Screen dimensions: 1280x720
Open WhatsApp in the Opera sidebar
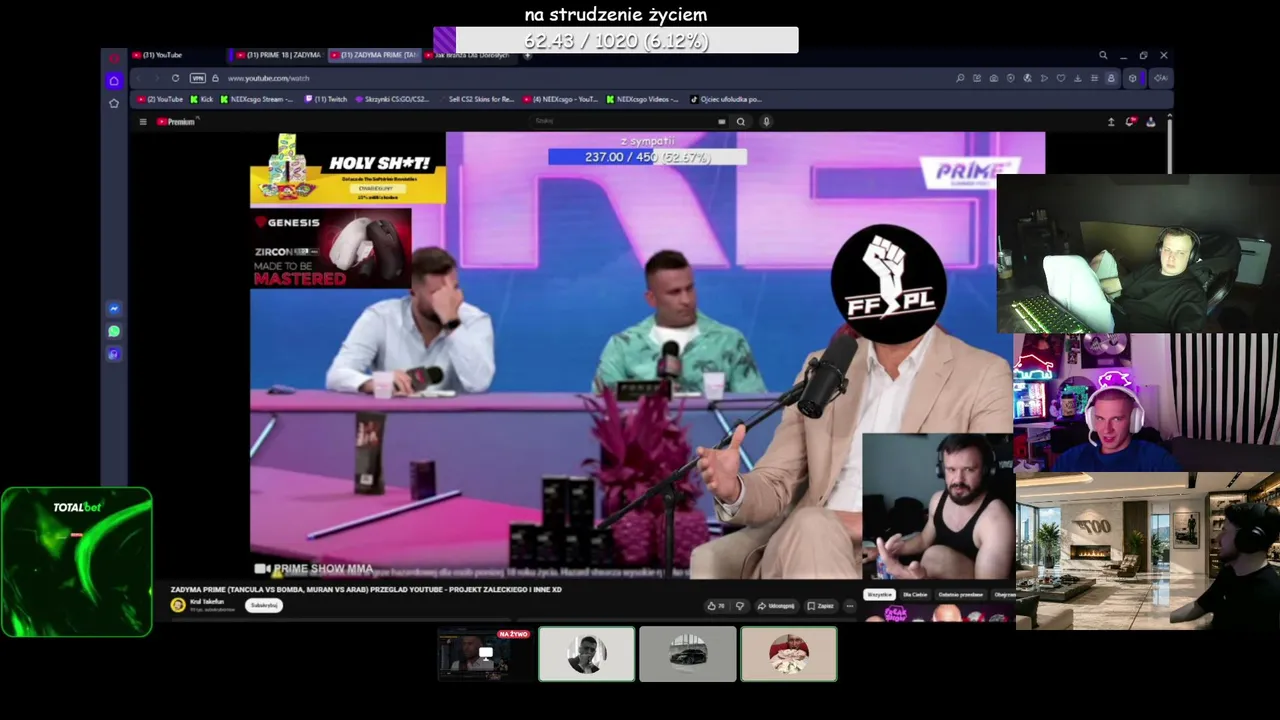114,332
